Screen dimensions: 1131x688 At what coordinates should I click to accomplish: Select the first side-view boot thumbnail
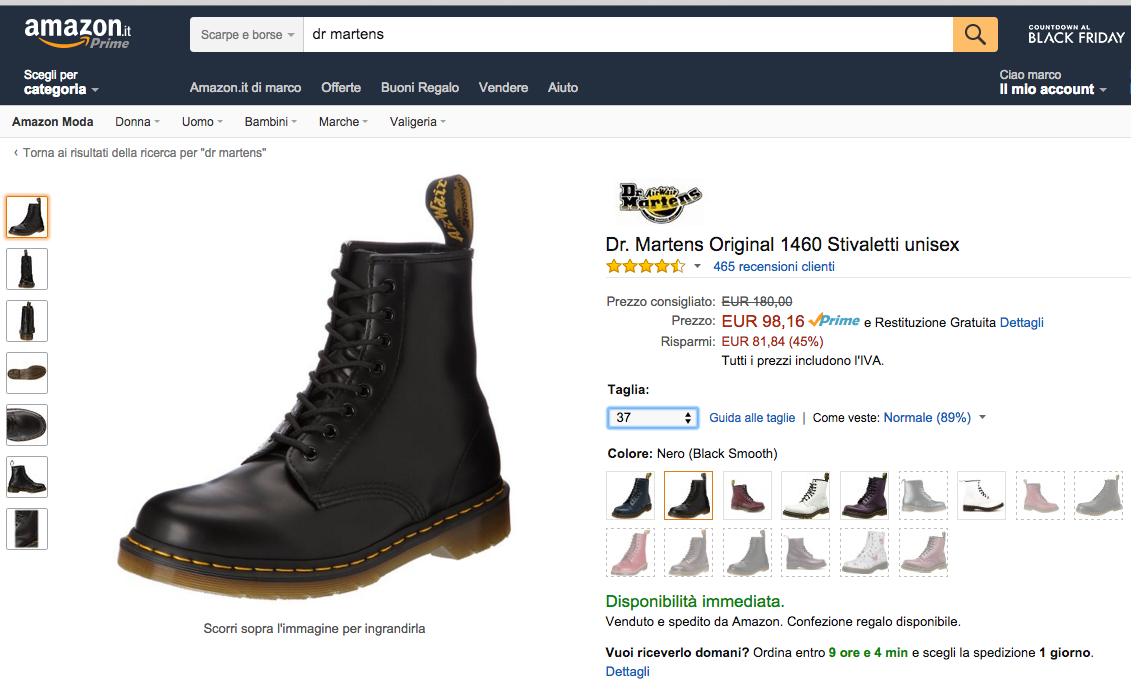(27, 216)
